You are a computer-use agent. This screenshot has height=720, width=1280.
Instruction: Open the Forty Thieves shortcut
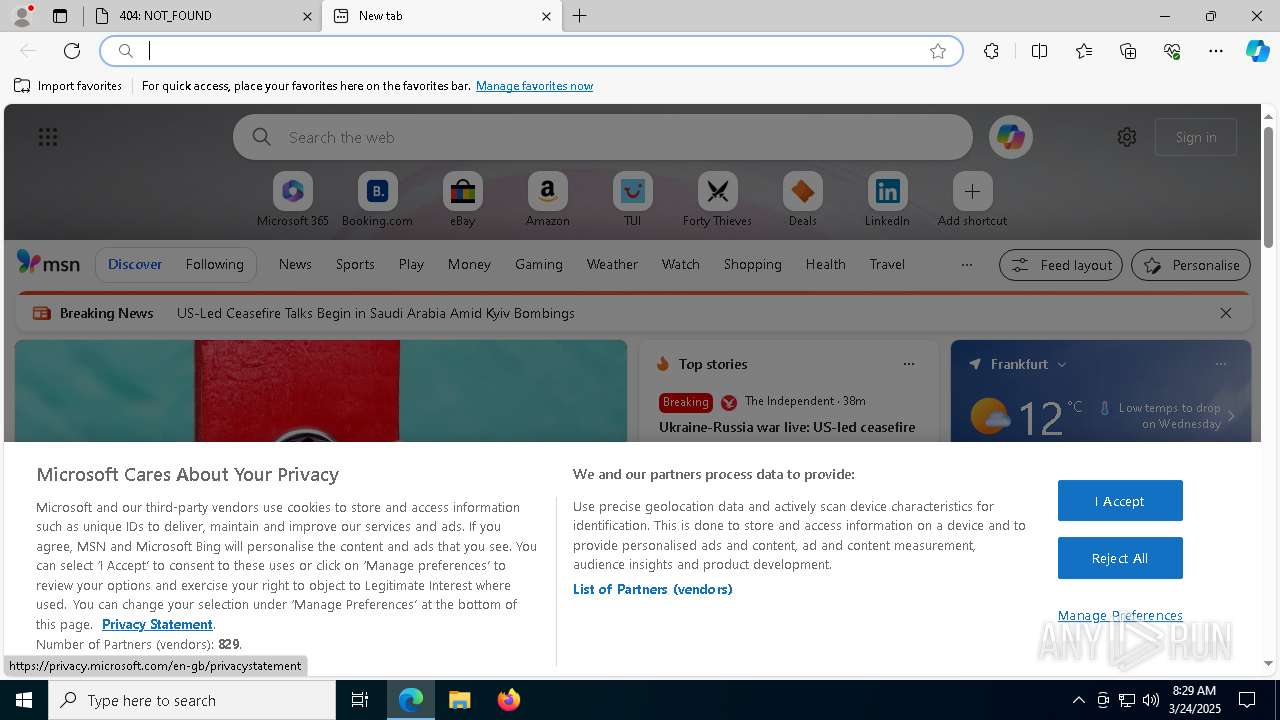(717, 200)
